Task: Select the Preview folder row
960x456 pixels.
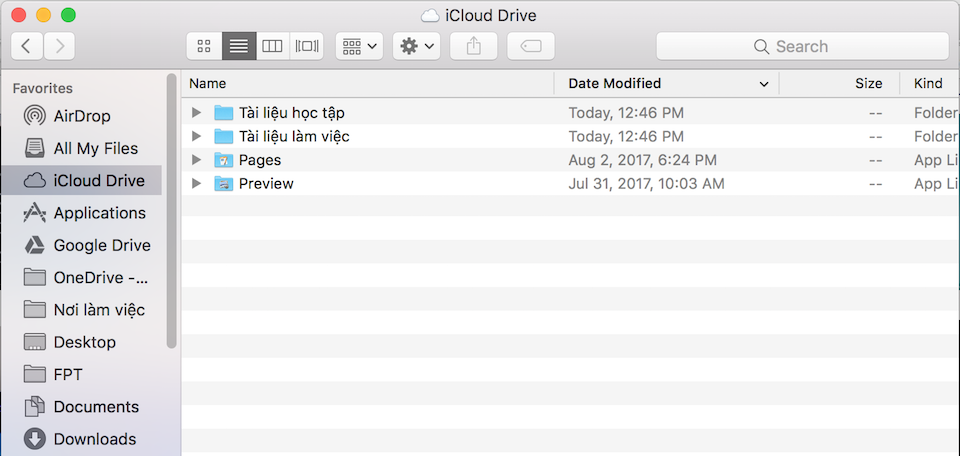Action: tap(266, 184)
